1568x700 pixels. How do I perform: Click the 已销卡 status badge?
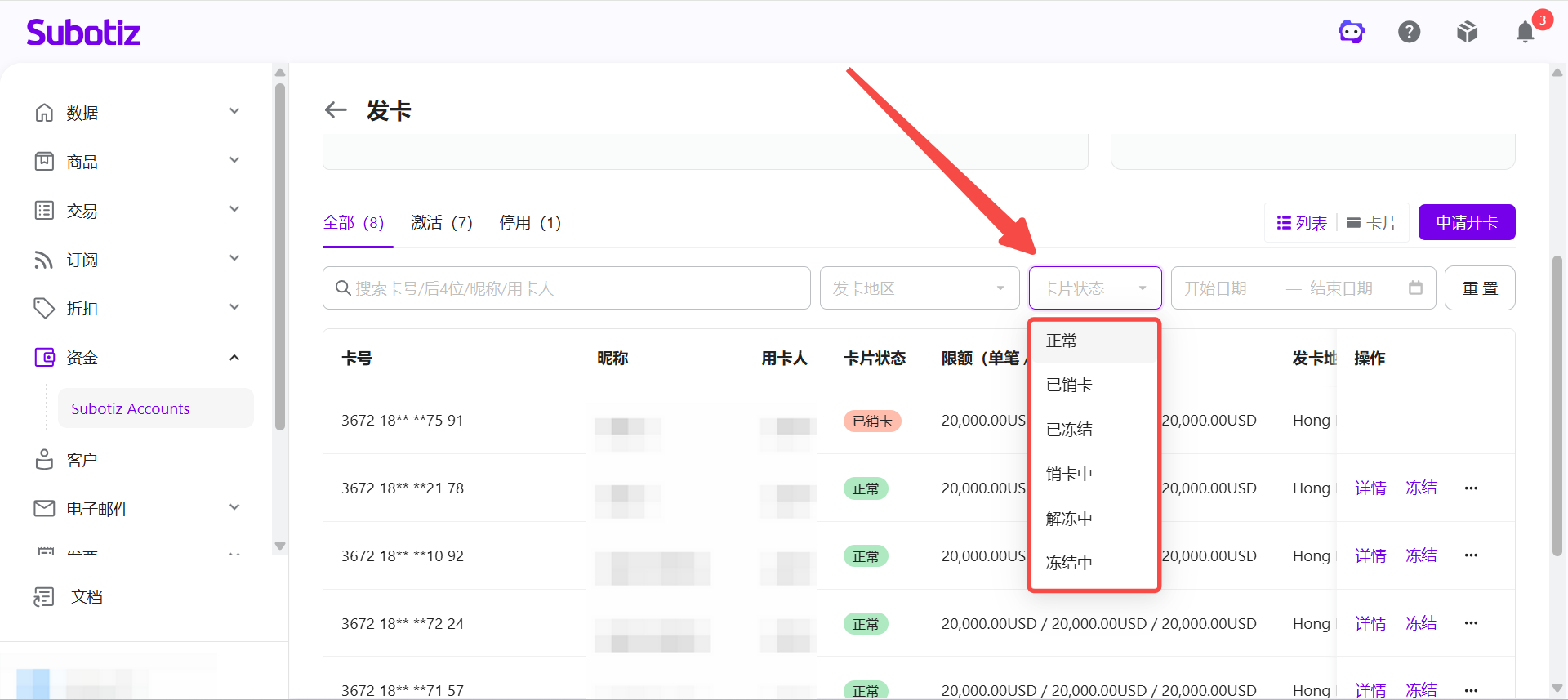tap(872, 421)
